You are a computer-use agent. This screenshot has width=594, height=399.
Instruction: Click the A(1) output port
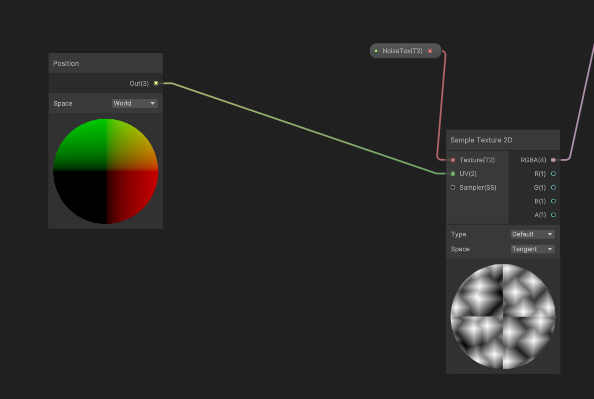[x=553, y=215]
